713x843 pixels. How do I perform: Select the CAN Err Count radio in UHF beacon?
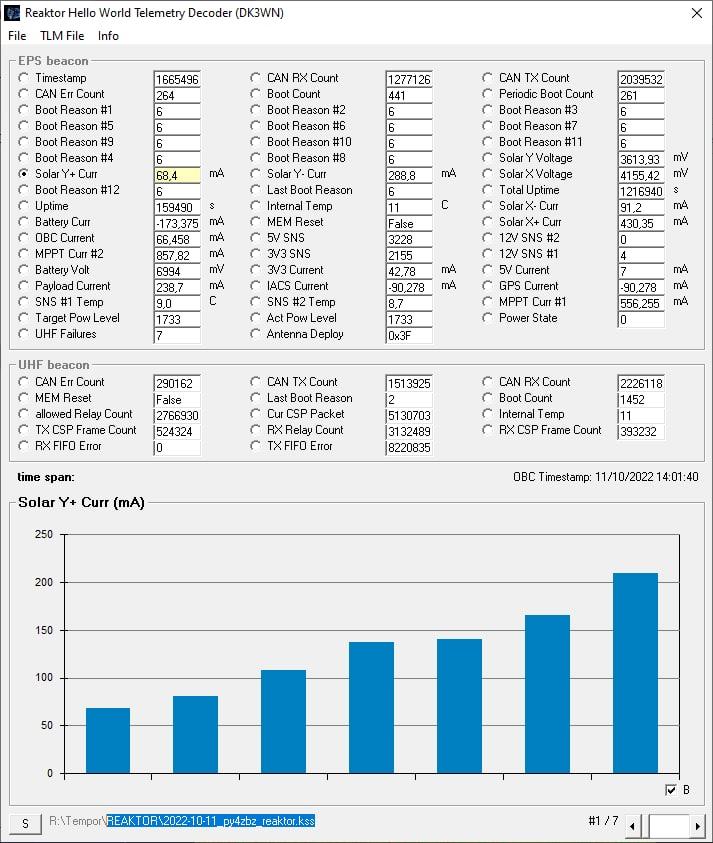point(24,382)
